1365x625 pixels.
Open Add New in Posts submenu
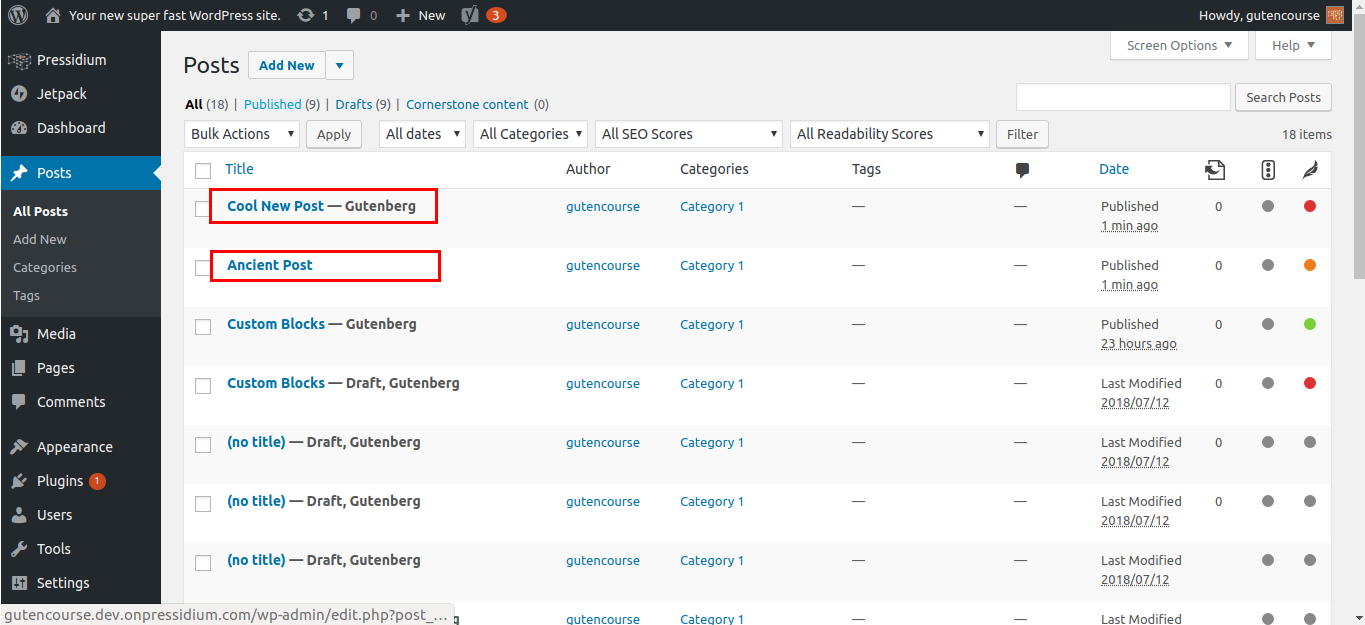[40, 239]
